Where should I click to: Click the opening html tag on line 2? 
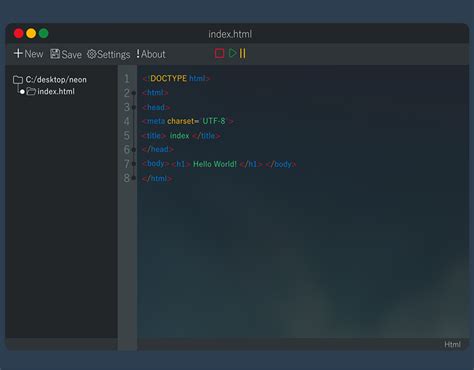155,93
